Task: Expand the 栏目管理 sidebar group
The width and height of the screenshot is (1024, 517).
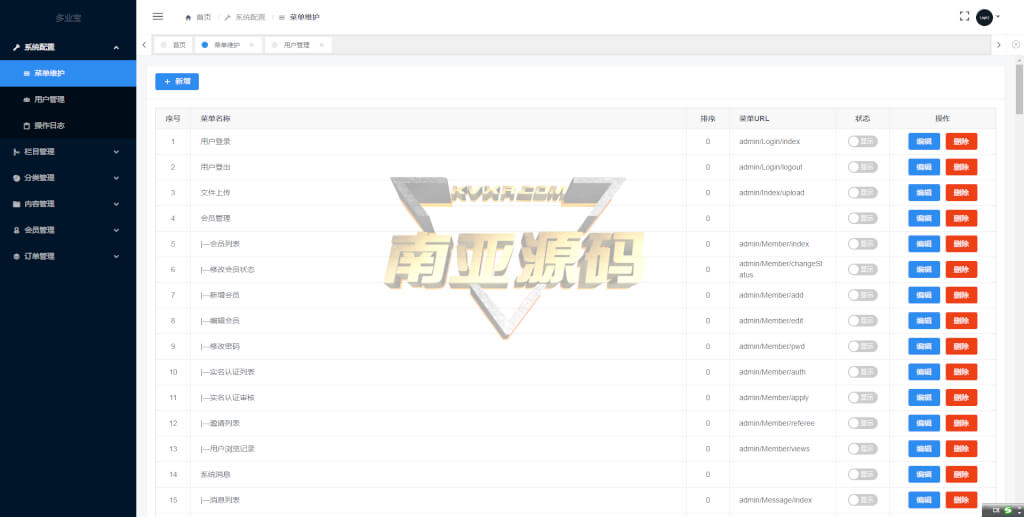Action: pos(68,151)
